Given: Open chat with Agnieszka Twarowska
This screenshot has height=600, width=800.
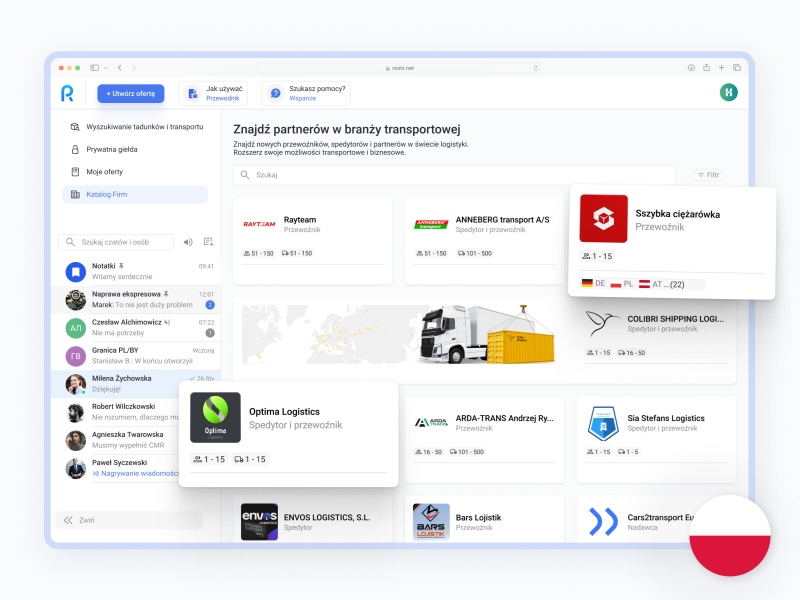Looking at the screenshot, I should pyautogui.click(x=115, y=440).
